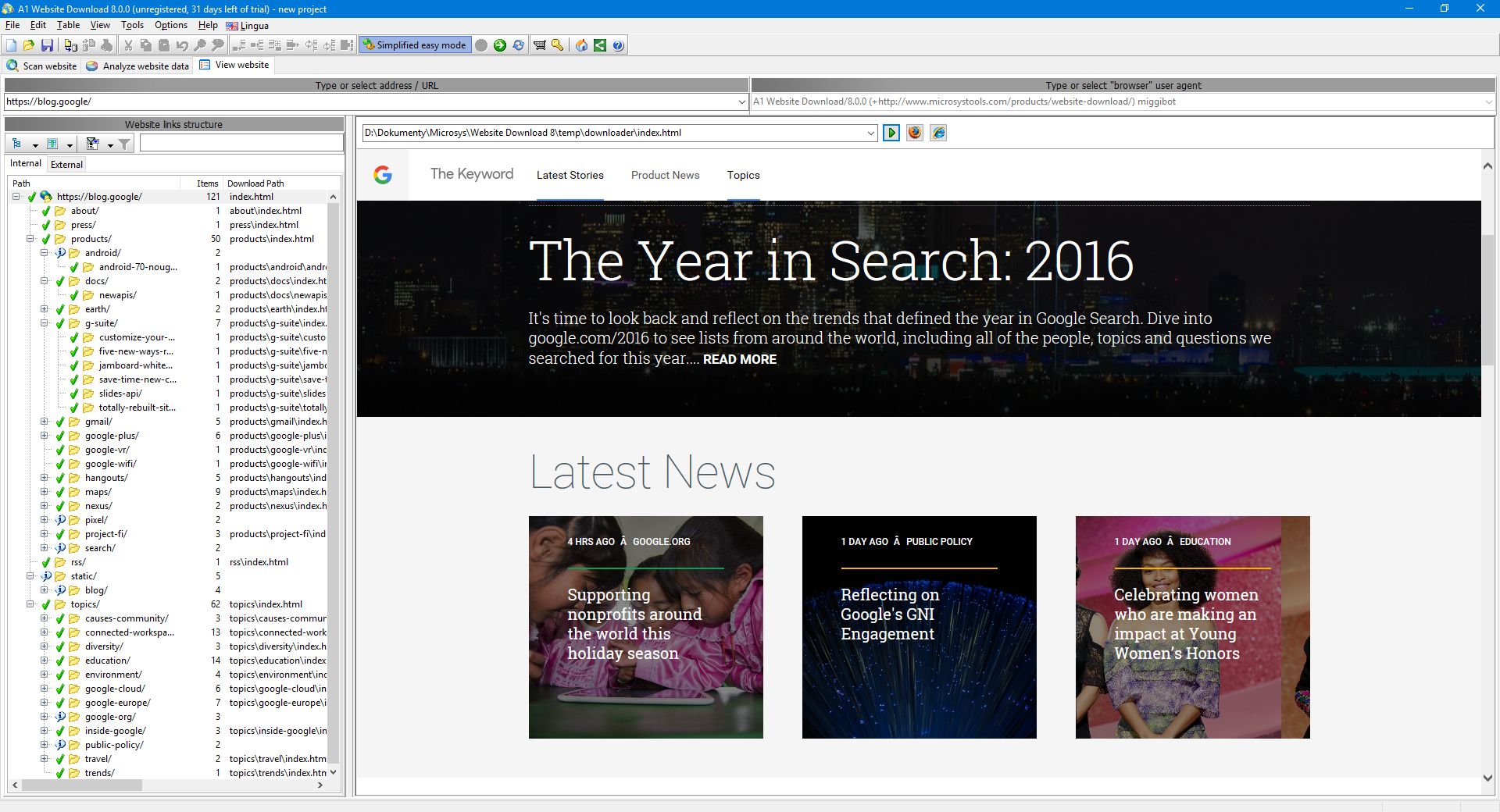Image resolution: width=1500 pixels, height=812 pixels.
Task: Select the press/ folder tree row
Action: (x=169, y=225)
